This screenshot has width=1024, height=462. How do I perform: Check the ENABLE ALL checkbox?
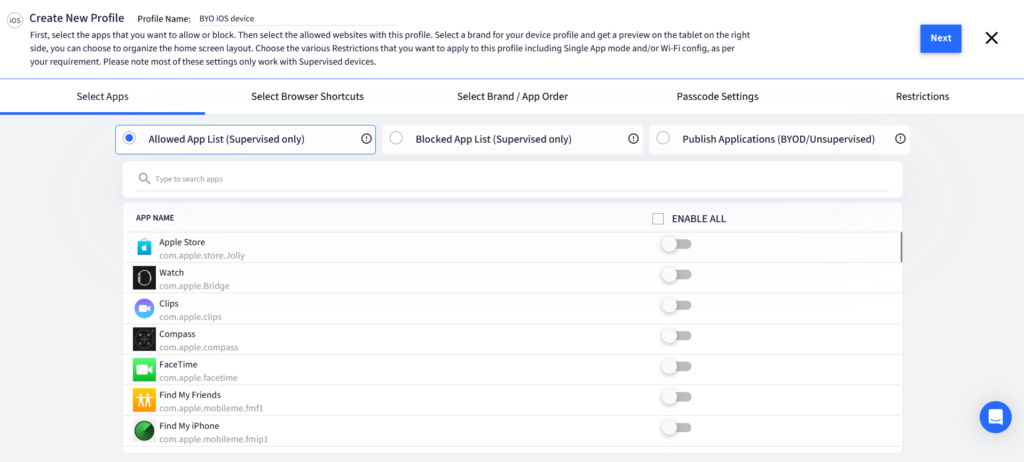(x=658, y=219)
